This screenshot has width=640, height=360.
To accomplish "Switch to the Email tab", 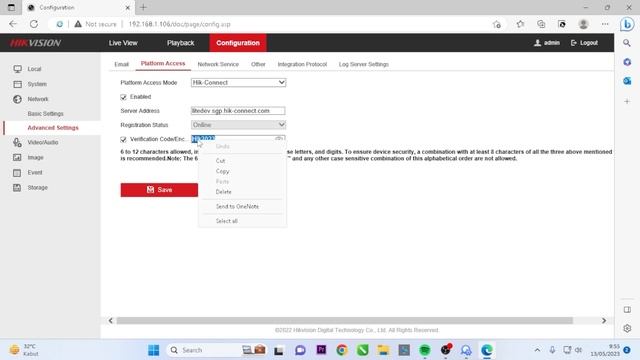I will click(x=121, y=64).
